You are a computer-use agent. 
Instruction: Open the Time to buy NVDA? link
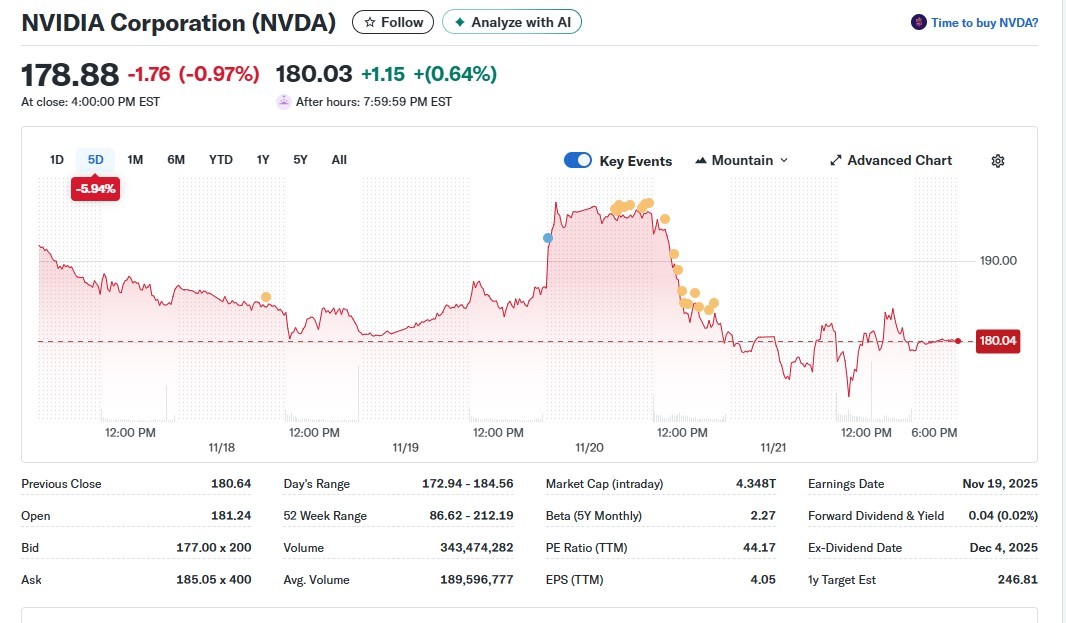[984, 22]
